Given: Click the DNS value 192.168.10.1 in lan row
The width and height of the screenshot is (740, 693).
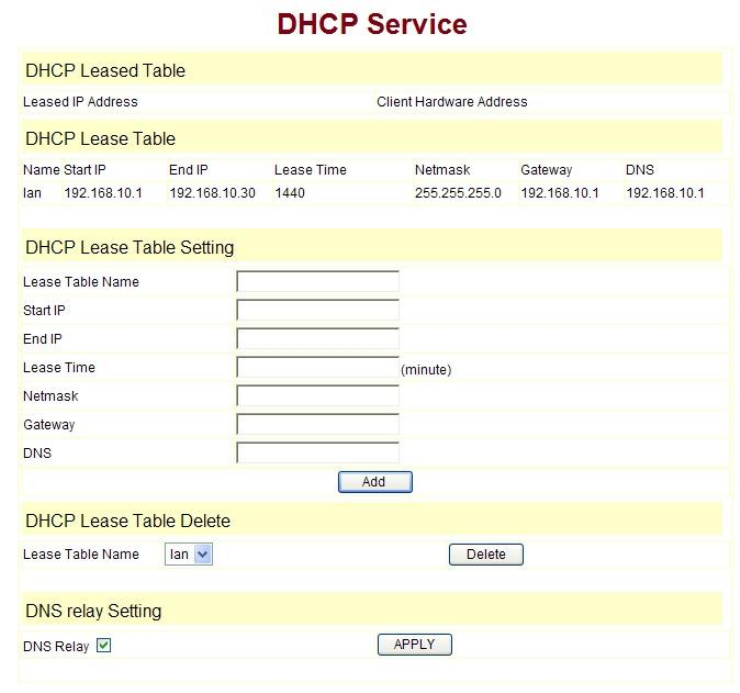Looking at the screenshot, I should pyautogui.click(x=665, y=193).
